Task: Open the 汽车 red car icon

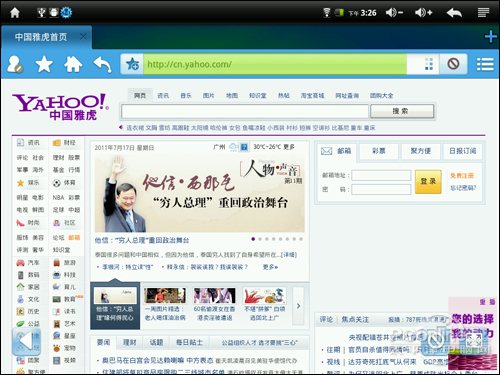Action: [x=20, y=263]
